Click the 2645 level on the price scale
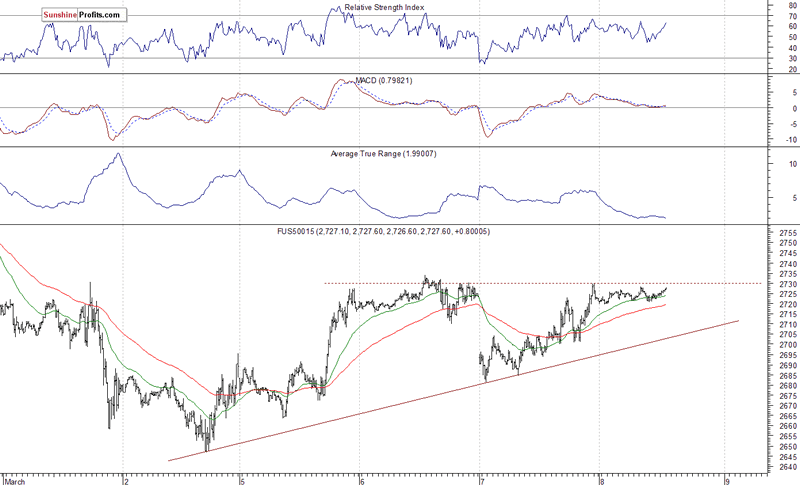This screenshot has width=800, height=485. (x=787, y=456)
